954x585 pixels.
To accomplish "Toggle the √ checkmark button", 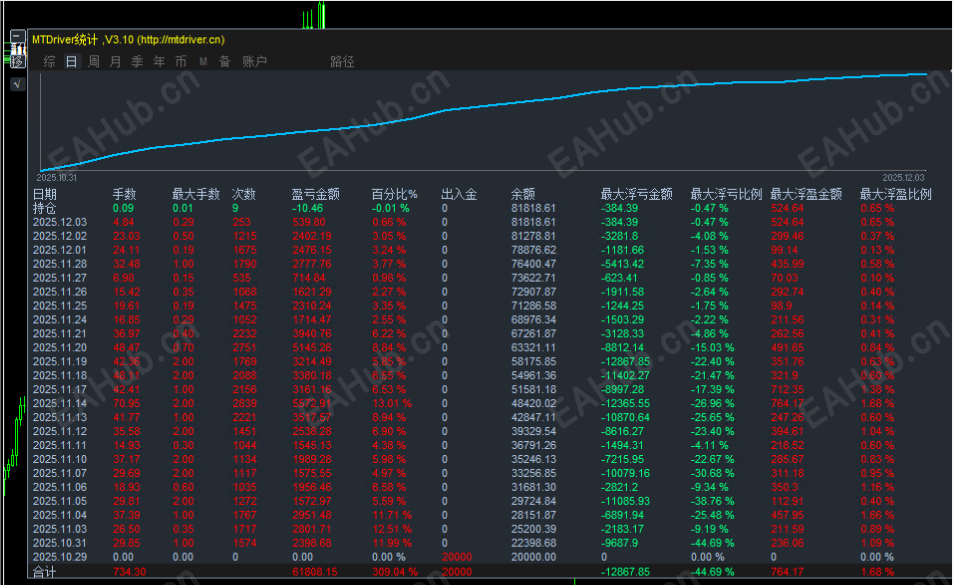I will pos(18,84).
